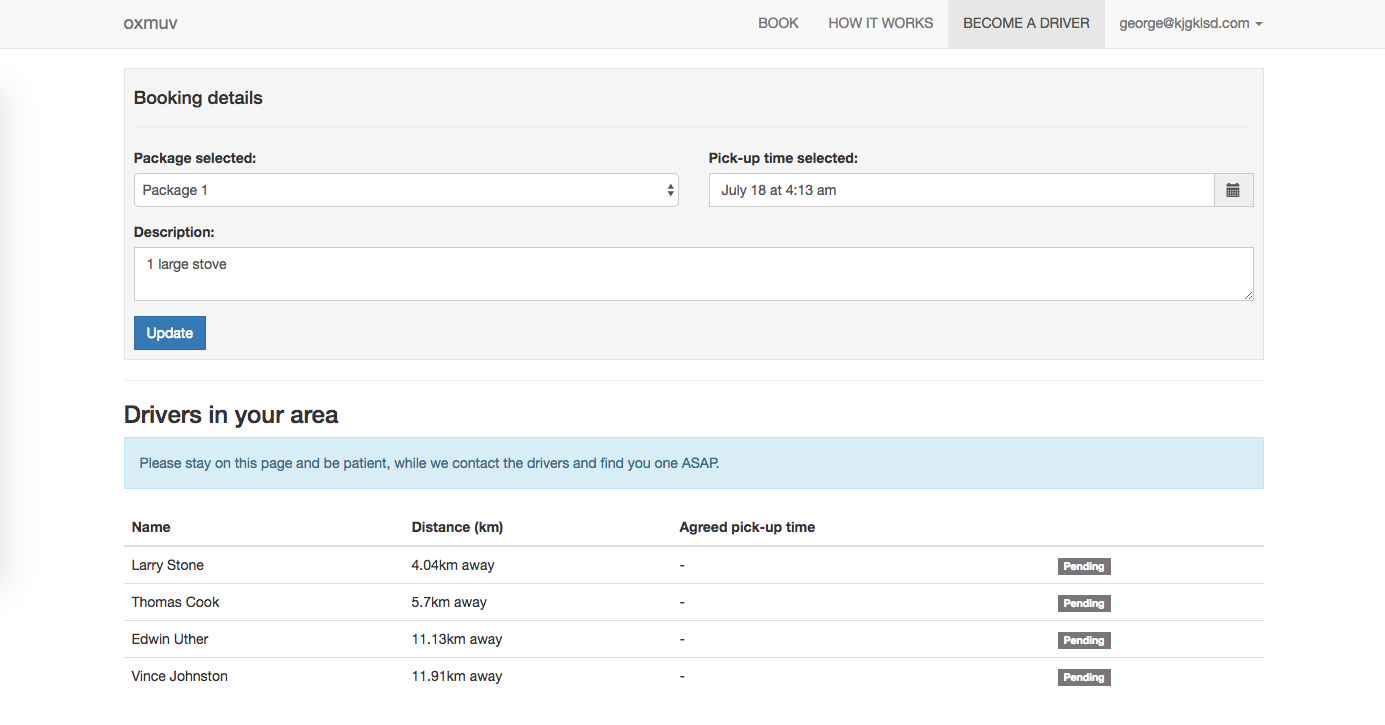This screenshot has width=1385, height=725.
Task: Click the oxmuv brand logo
Action: pyautogui.click(x=150, y=23)
